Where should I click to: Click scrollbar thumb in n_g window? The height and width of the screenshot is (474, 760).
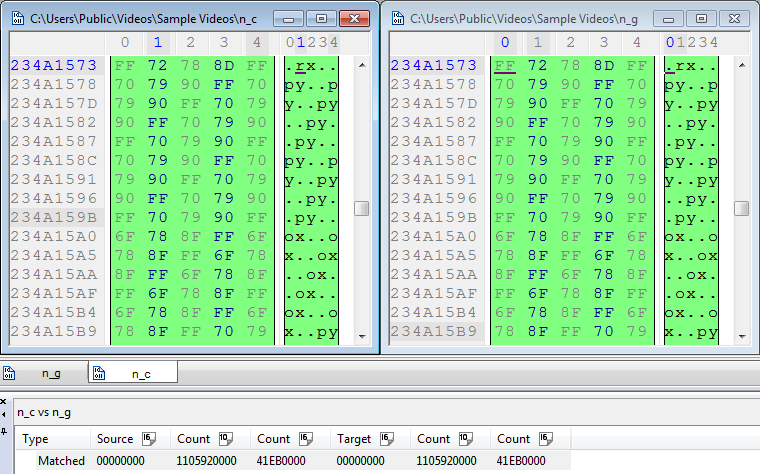click(742, 208)
